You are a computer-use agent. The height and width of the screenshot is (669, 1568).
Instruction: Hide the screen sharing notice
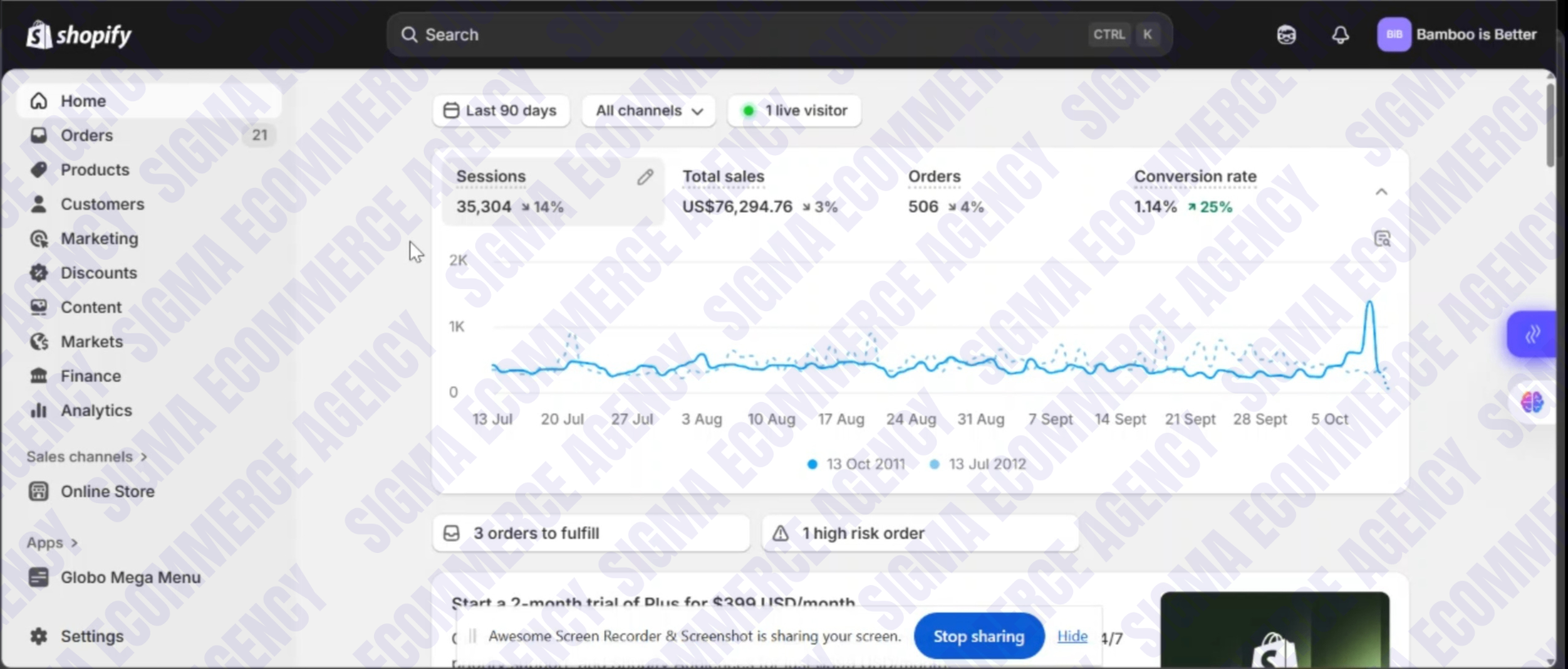click(x=1072, y=636)
